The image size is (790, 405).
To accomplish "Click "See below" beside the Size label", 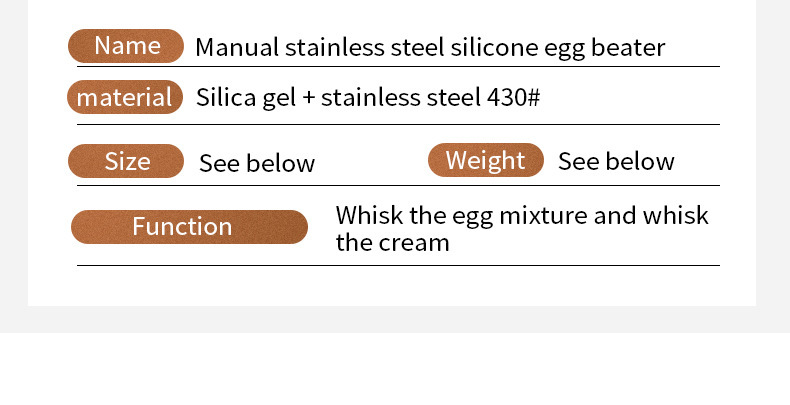I will click(x=257, y=163).
